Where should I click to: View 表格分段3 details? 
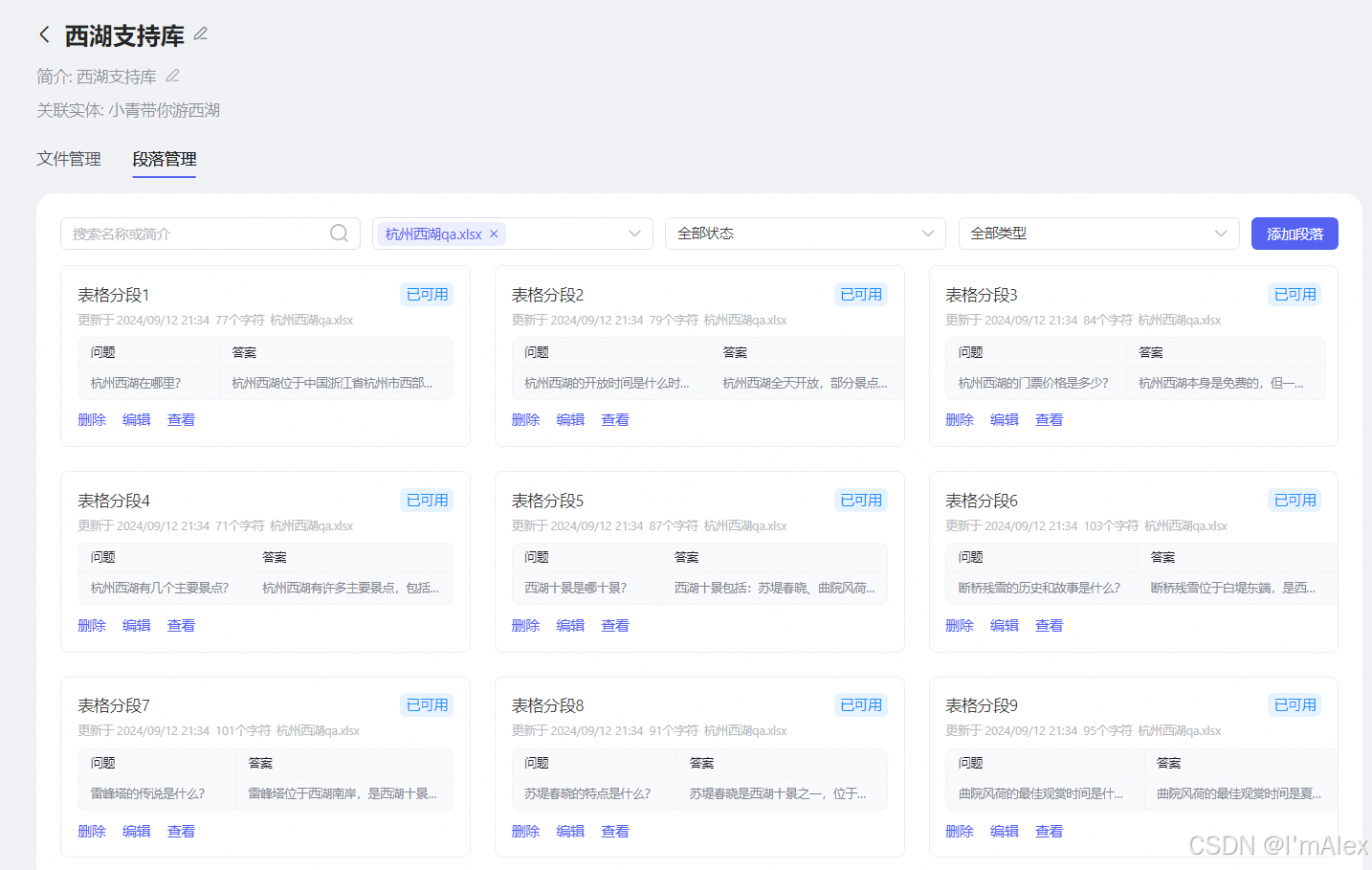(1050, 419)
